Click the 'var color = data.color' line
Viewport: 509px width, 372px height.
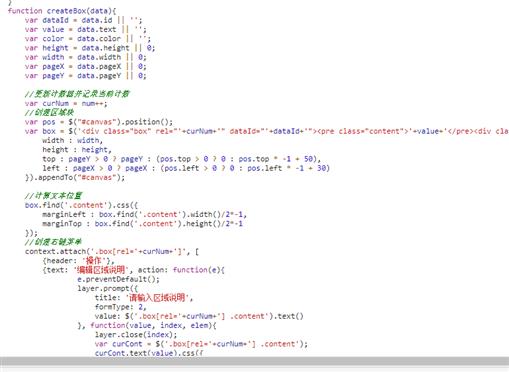pos(88,39)
